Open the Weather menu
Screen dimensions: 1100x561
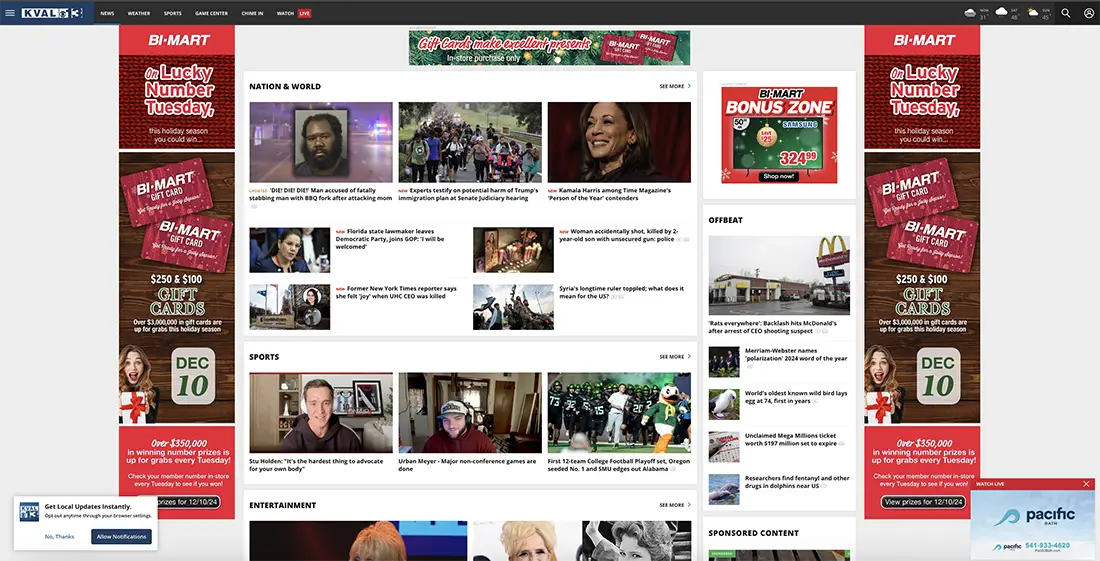139,13
